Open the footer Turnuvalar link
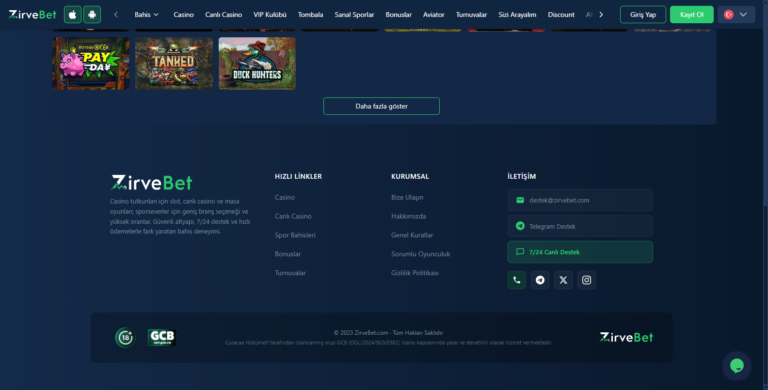768x390 pixels. click(x=290, y=273)
